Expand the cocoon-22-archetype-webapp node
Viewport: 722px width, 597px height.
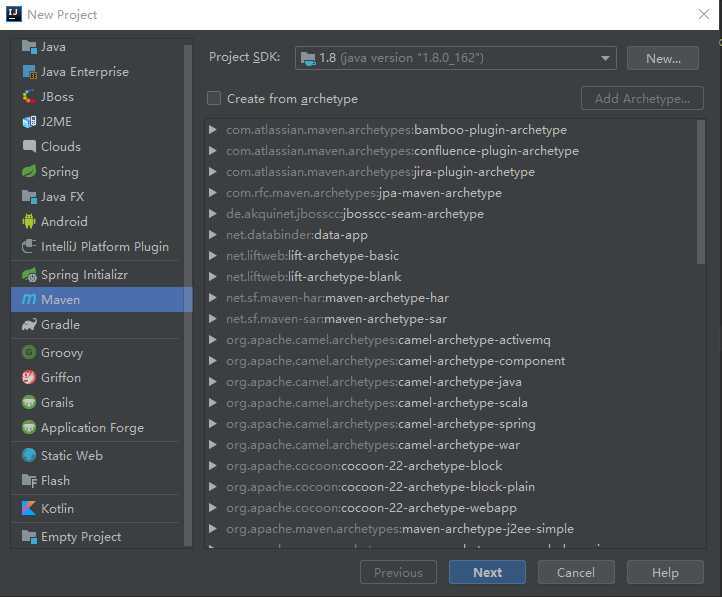(212, 508)
